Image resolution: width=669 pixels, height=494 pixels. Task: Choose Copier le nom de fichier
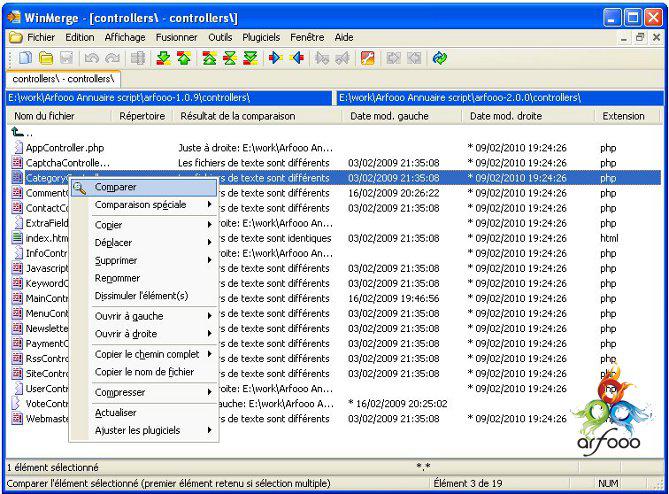coord(143,372)
